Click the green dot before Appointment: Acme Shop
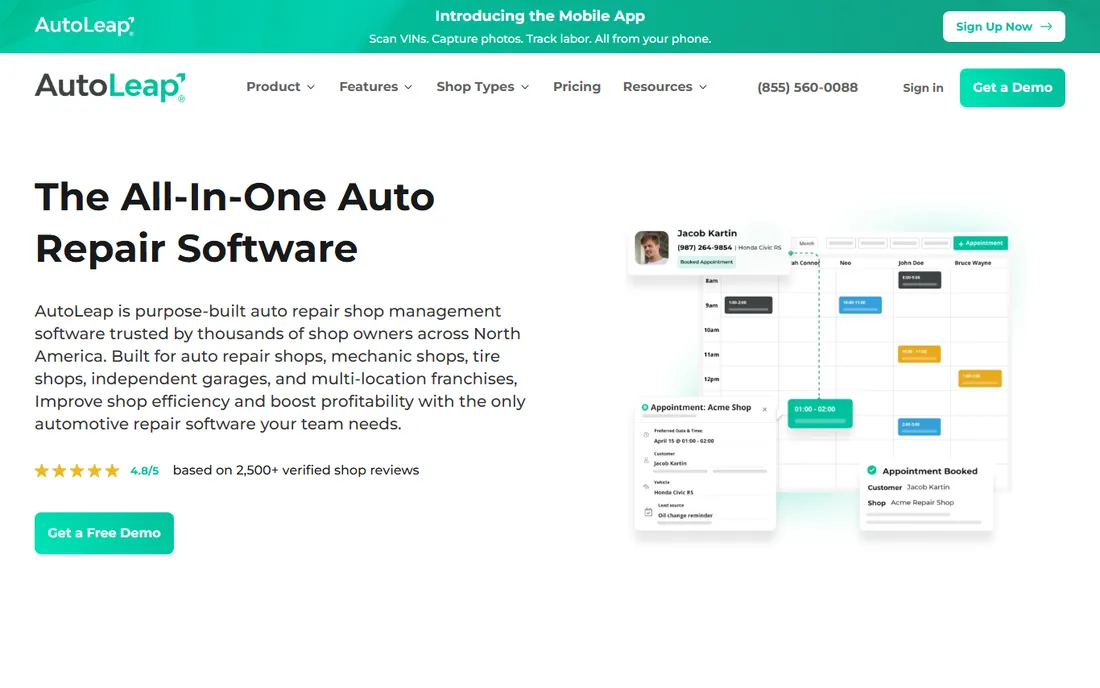 click(645, 407)
